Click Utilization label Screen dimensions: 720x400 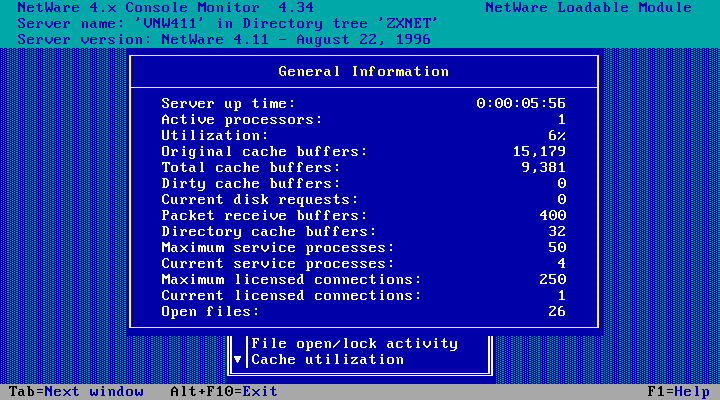[x=214, y=136]
